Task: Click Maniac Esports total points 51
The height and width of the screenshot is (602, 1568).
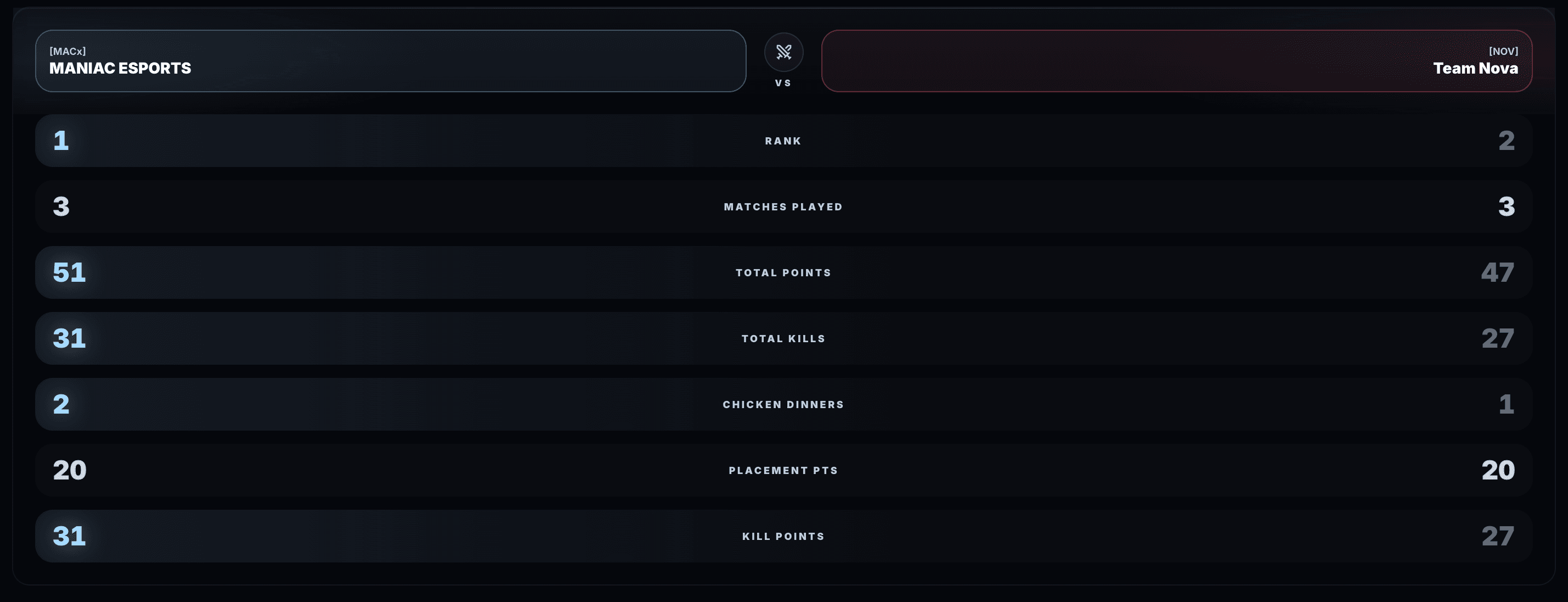Action: (x=69, y=272)
